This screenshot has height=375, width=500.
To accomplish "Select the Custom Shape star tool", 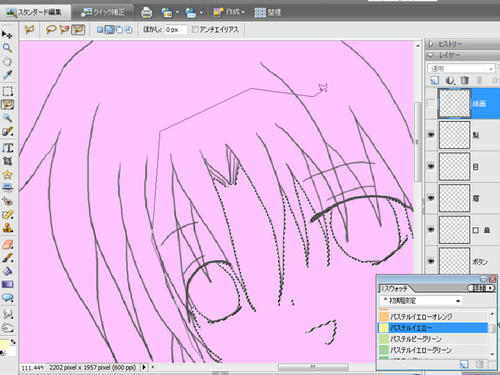I will pos(7,174).
